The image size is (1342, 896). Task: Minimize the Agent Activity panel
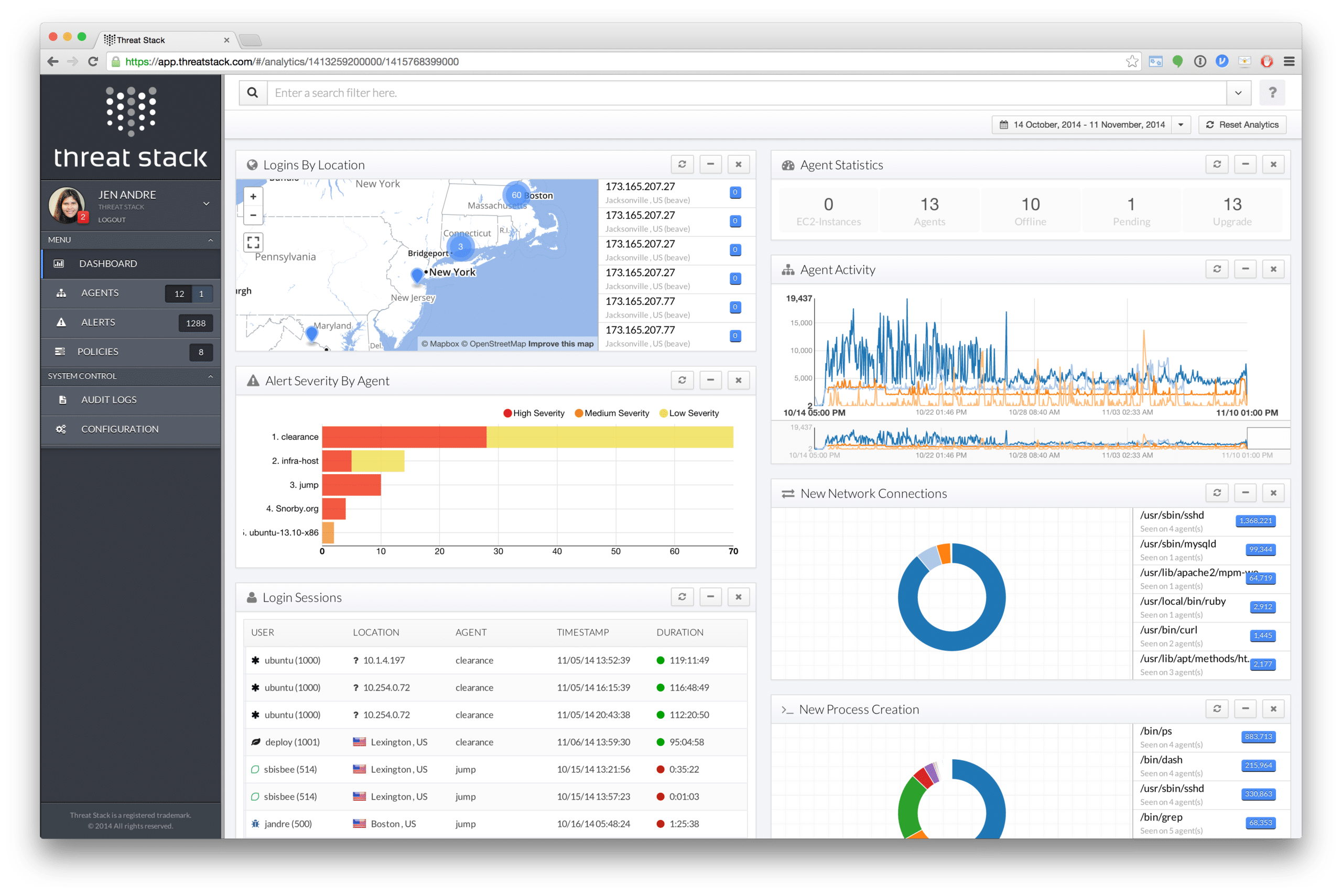(x=1246, y=269)
